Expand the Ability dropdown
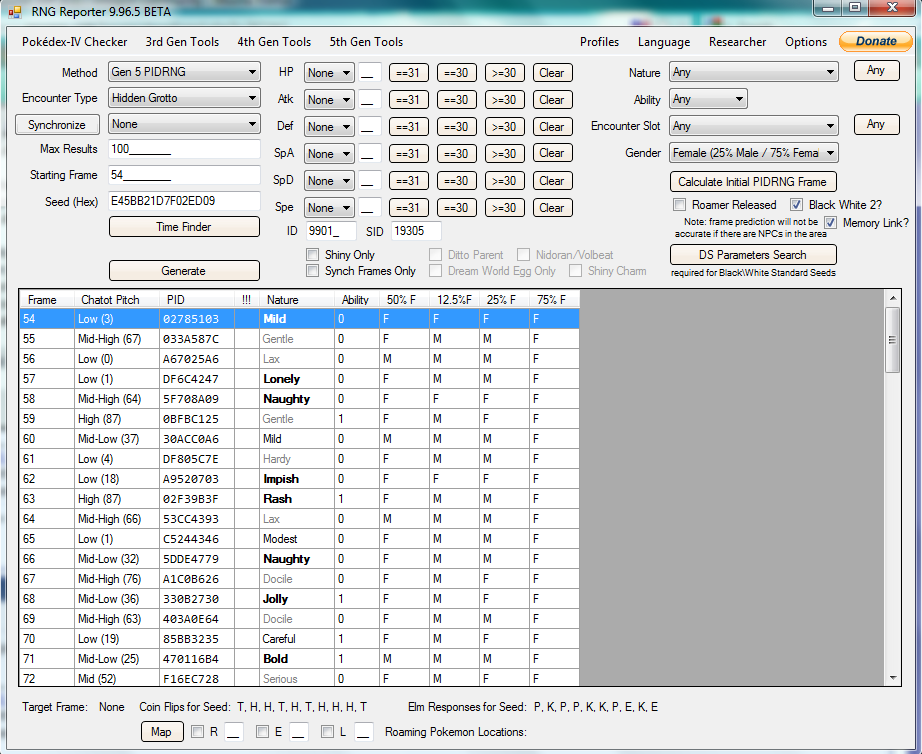 pos(709,99)
